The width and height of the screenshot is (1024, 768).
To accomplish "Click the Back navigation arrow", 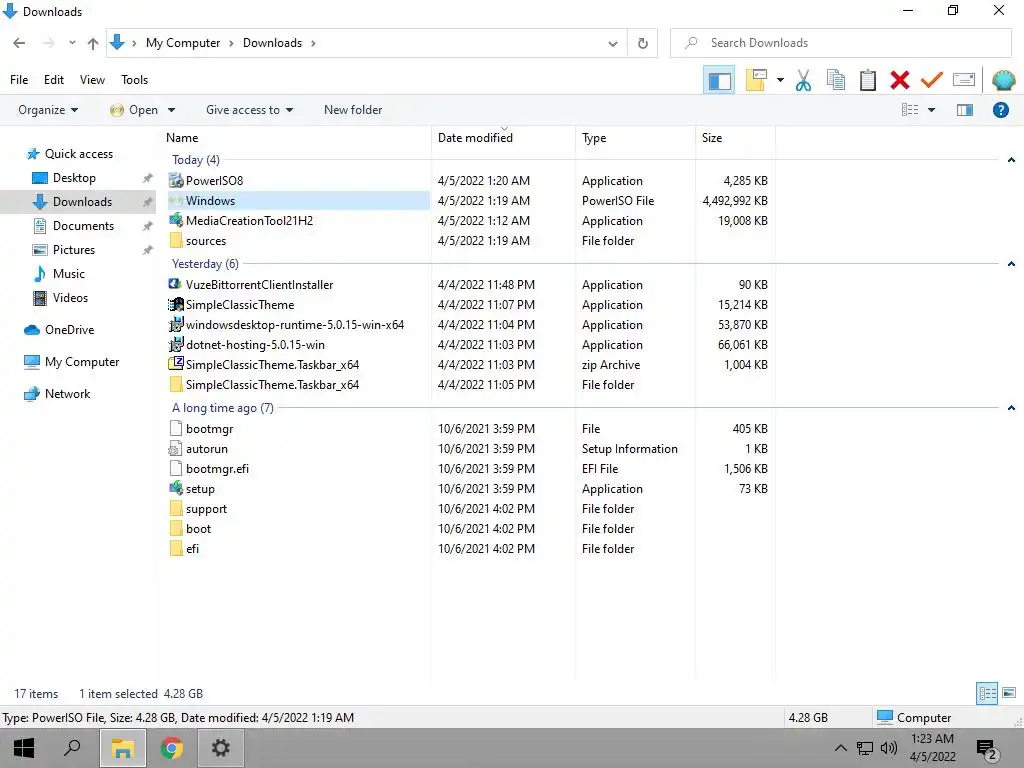I will click(x=19, y=43).
